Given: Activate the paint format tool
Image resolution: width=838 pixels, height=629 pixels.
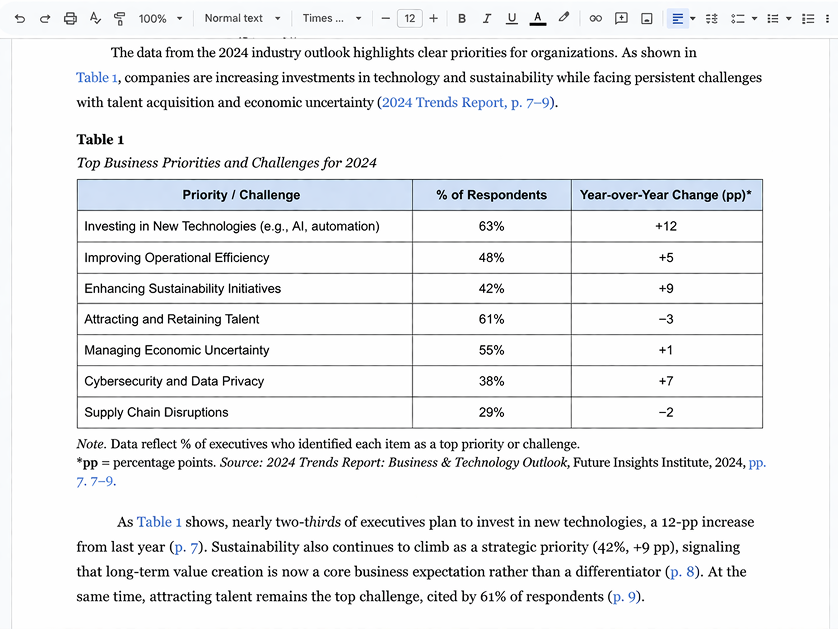Looking at the screenshot, I should (119, 18).
